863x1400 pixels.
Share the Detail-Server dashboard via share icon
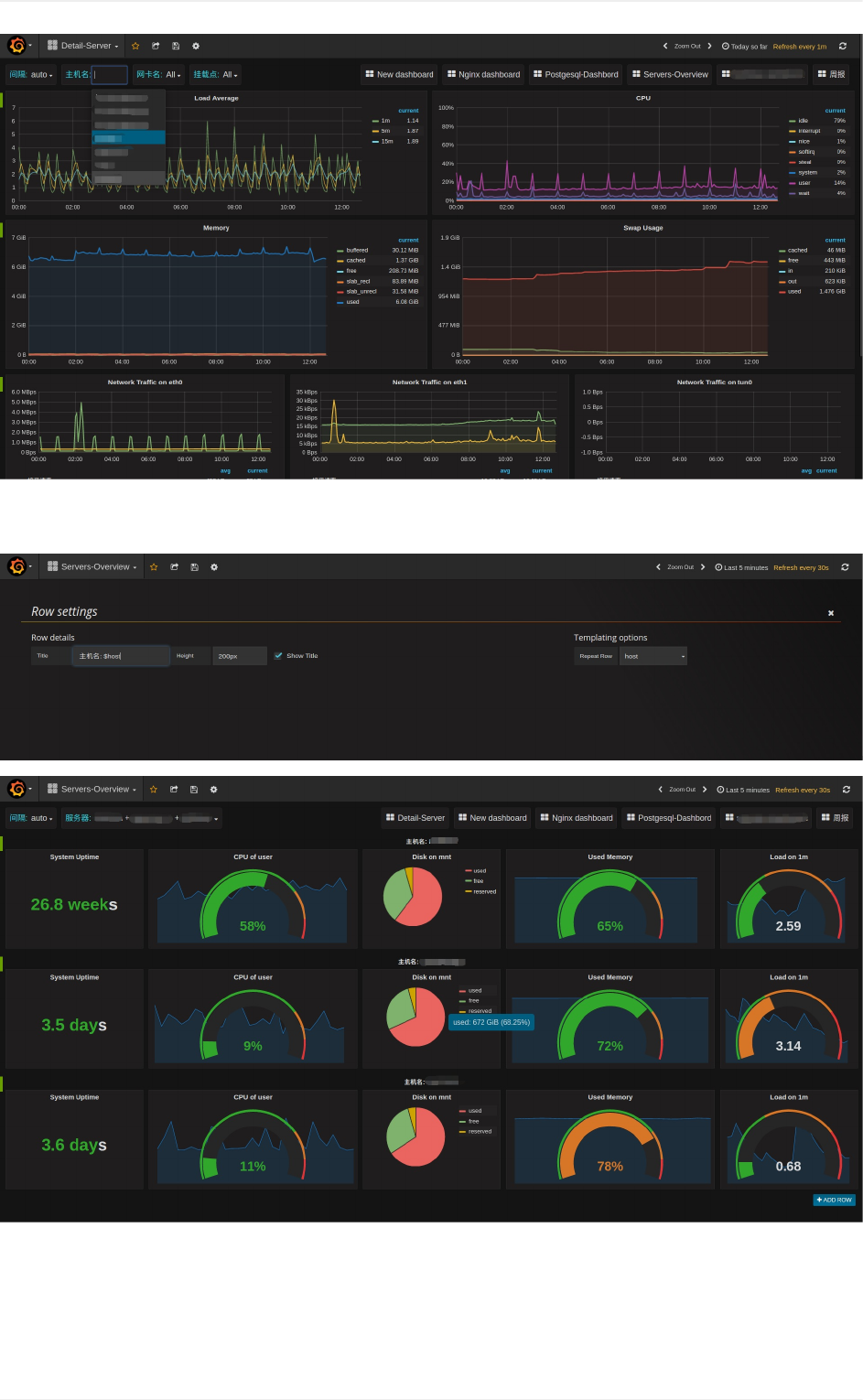156,46
